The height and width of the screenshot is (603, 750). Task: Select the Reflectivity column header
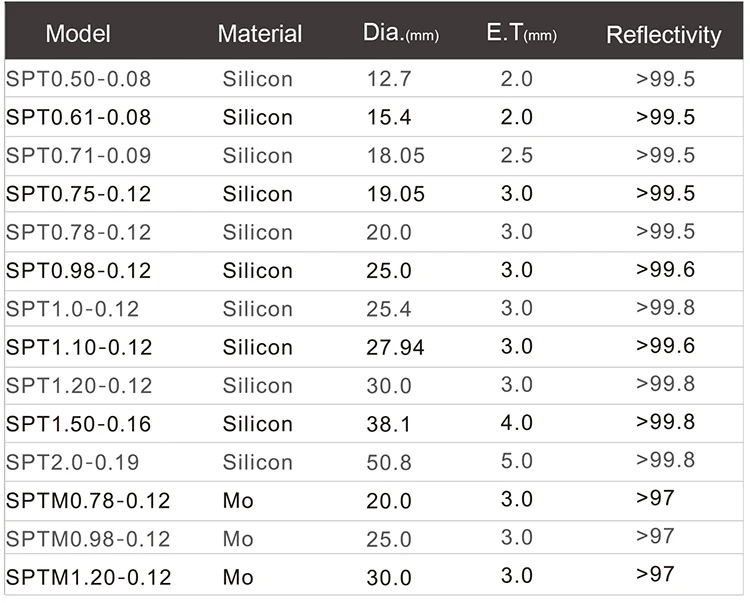(663, 35)
